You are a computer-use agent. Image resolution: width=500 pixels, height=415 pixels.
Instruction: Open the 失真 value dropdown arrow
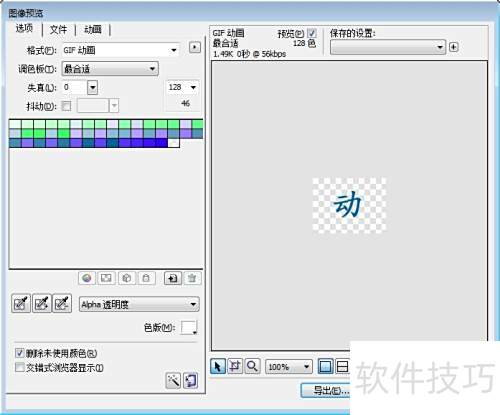click(92, 88)
